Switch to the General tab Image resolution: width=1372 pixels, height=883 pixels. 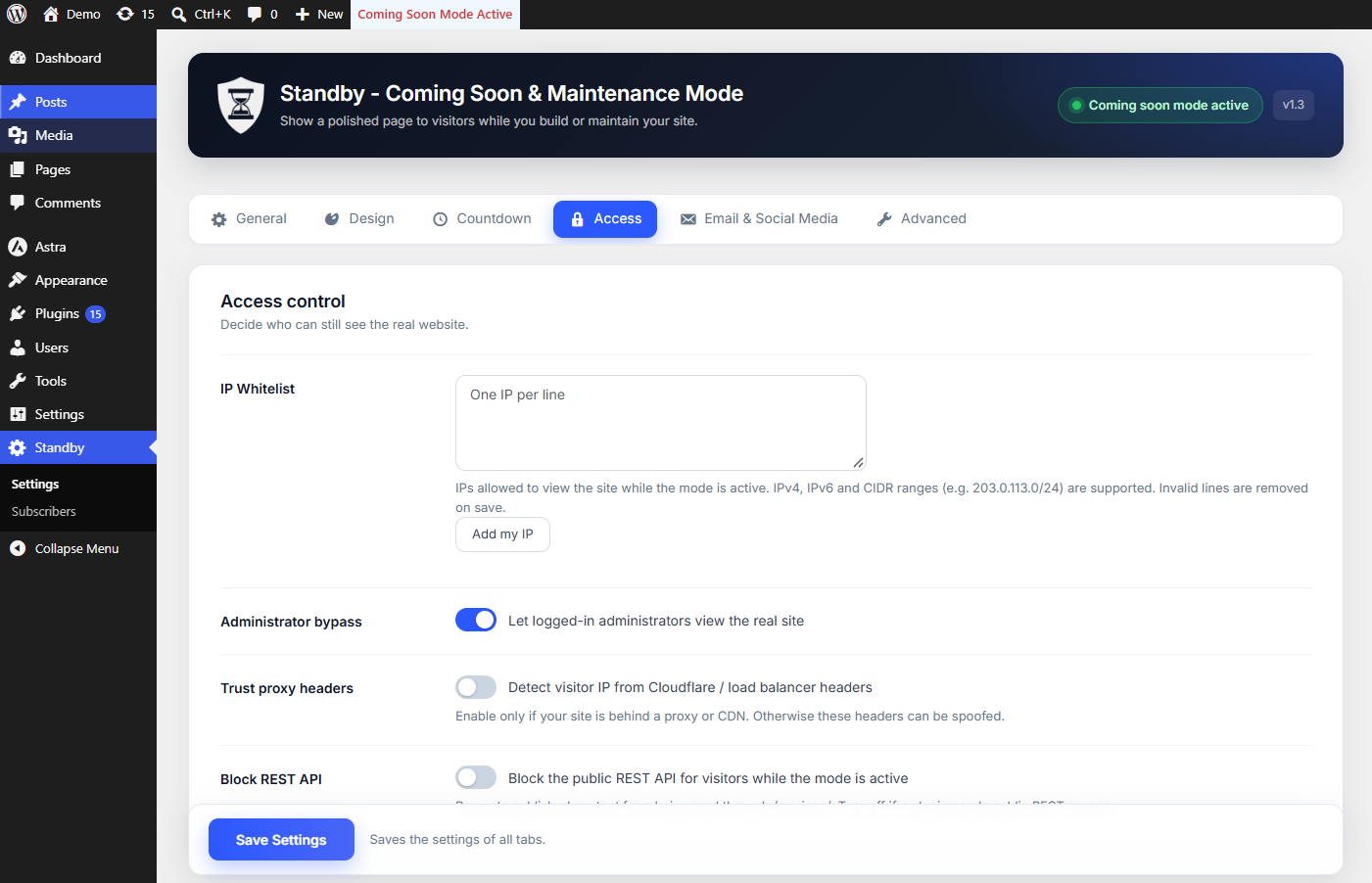tap(249, 218)
